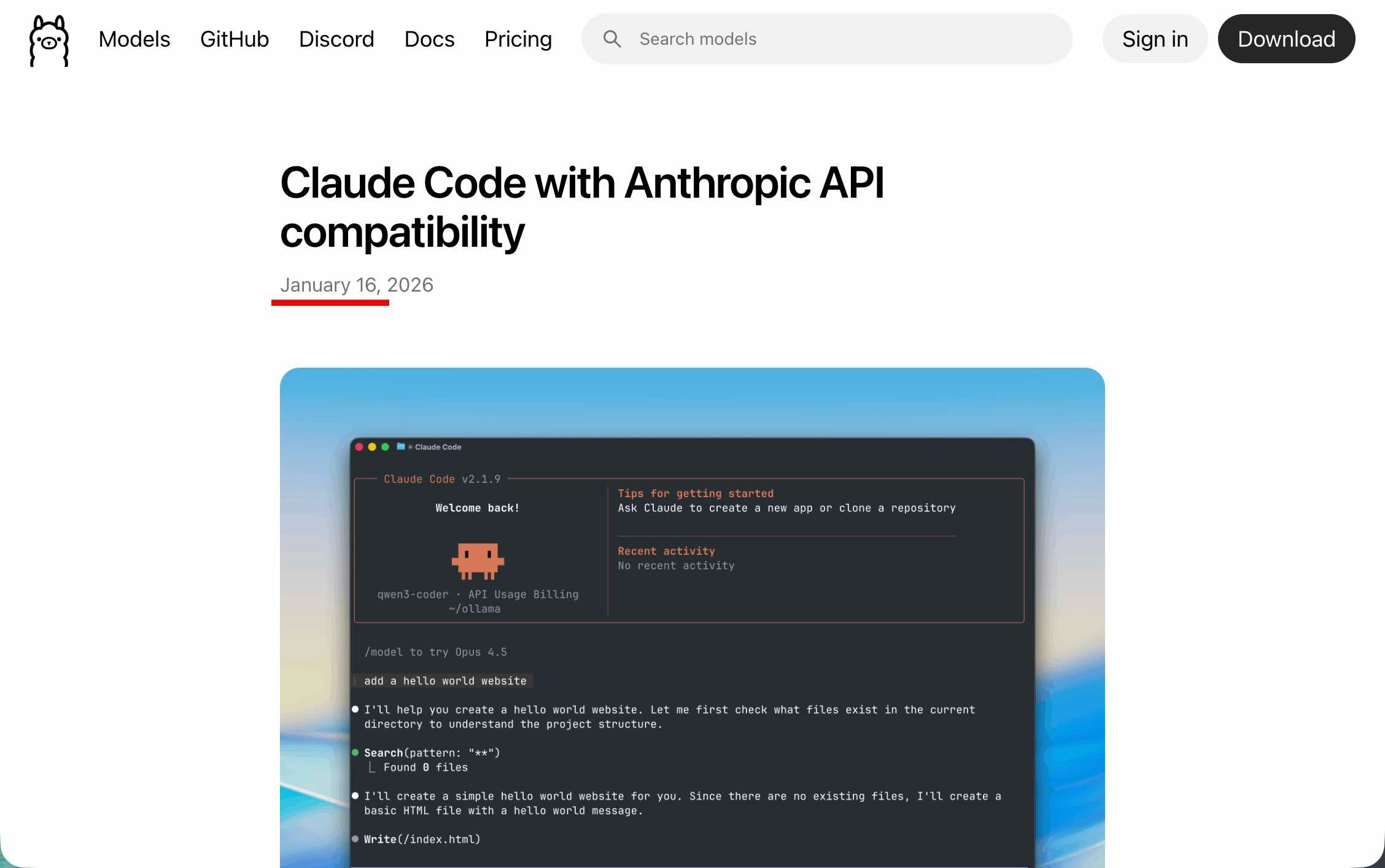Click 'add a hello world website' prompt line

click(444, 681)
